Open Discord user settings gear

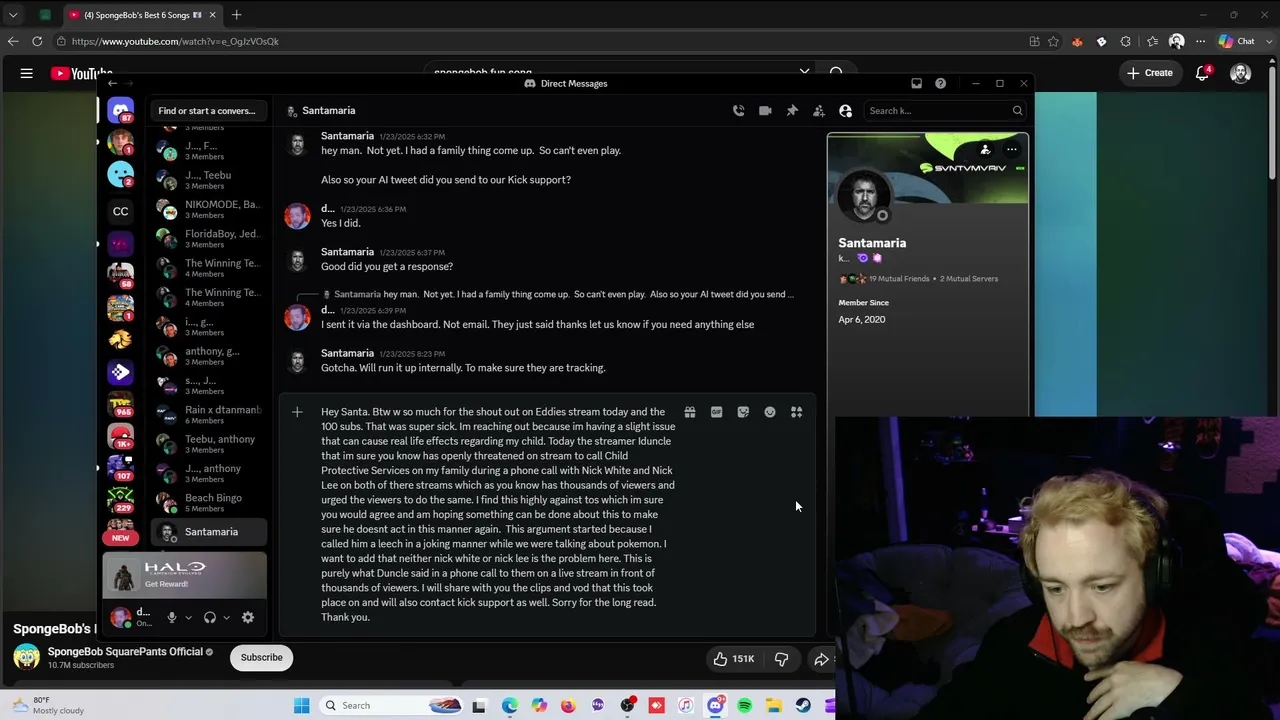(248, 618)
